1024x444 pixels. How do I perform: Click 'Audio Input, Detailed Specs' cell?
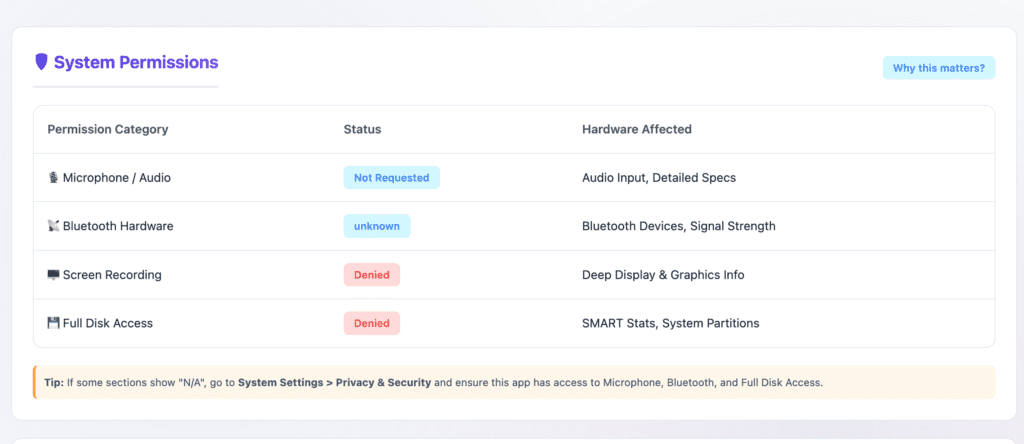pyautogui.click(x=659, y=178)
